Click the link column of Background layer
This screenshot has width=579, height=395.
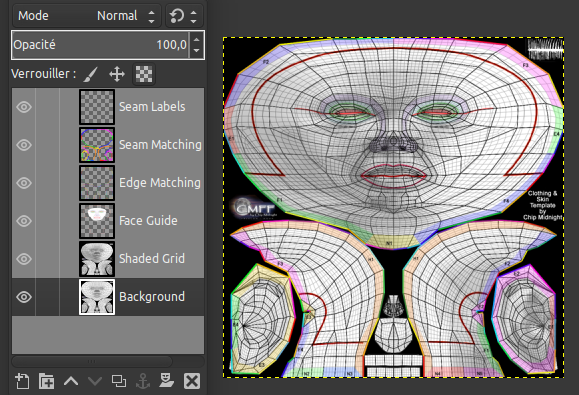click(48, 297)
